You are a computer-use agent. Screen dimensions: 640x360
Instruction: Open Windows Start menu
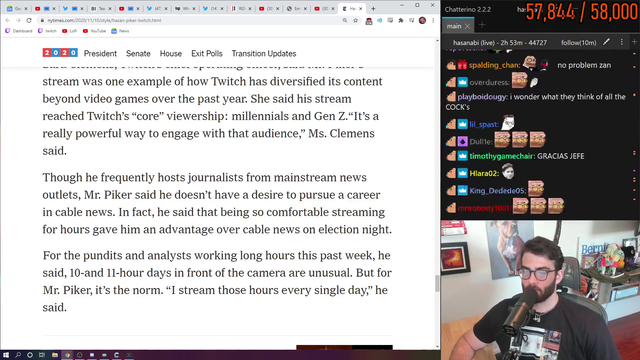tap(6, 355)
